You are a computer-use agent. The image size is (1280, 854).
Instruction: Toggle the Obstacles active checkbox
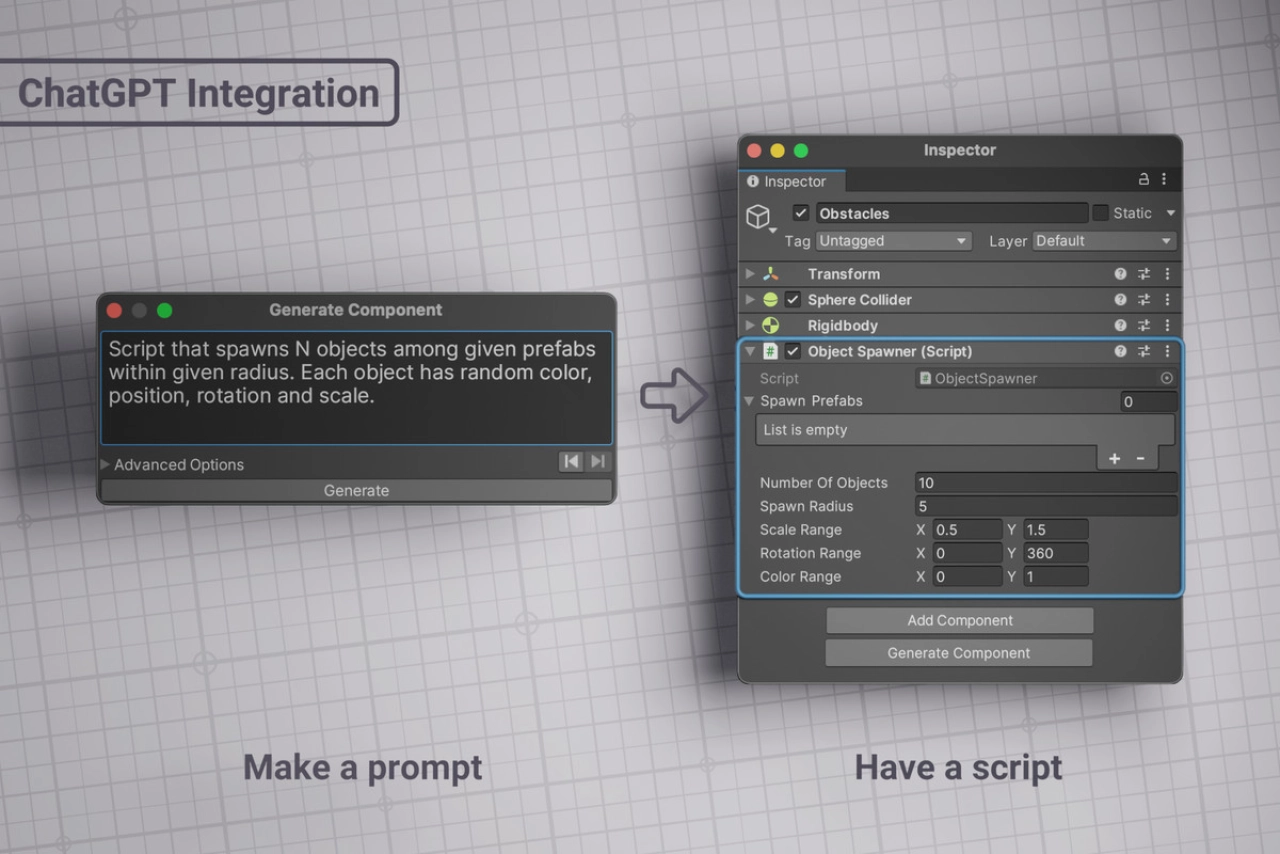(800, 213)
